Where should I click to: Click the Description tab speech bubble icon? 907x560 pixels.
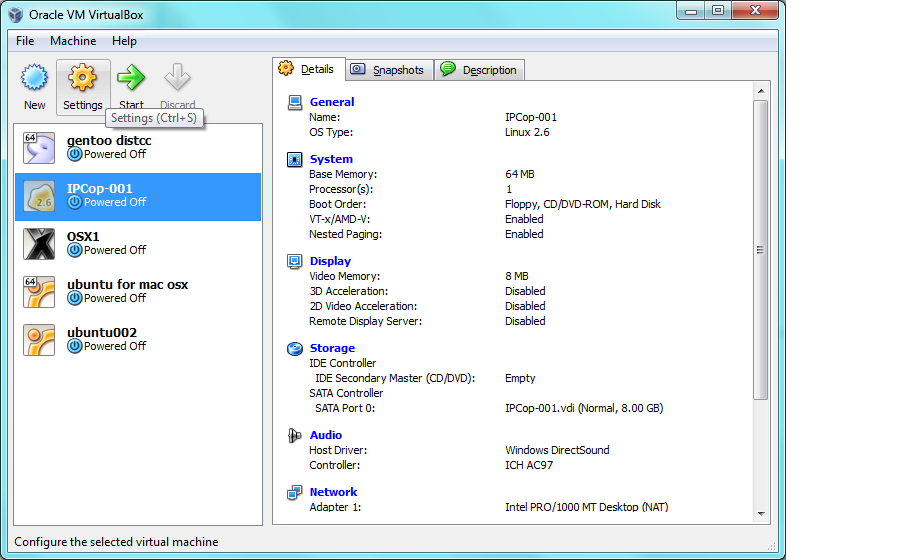tap(448, 69)
